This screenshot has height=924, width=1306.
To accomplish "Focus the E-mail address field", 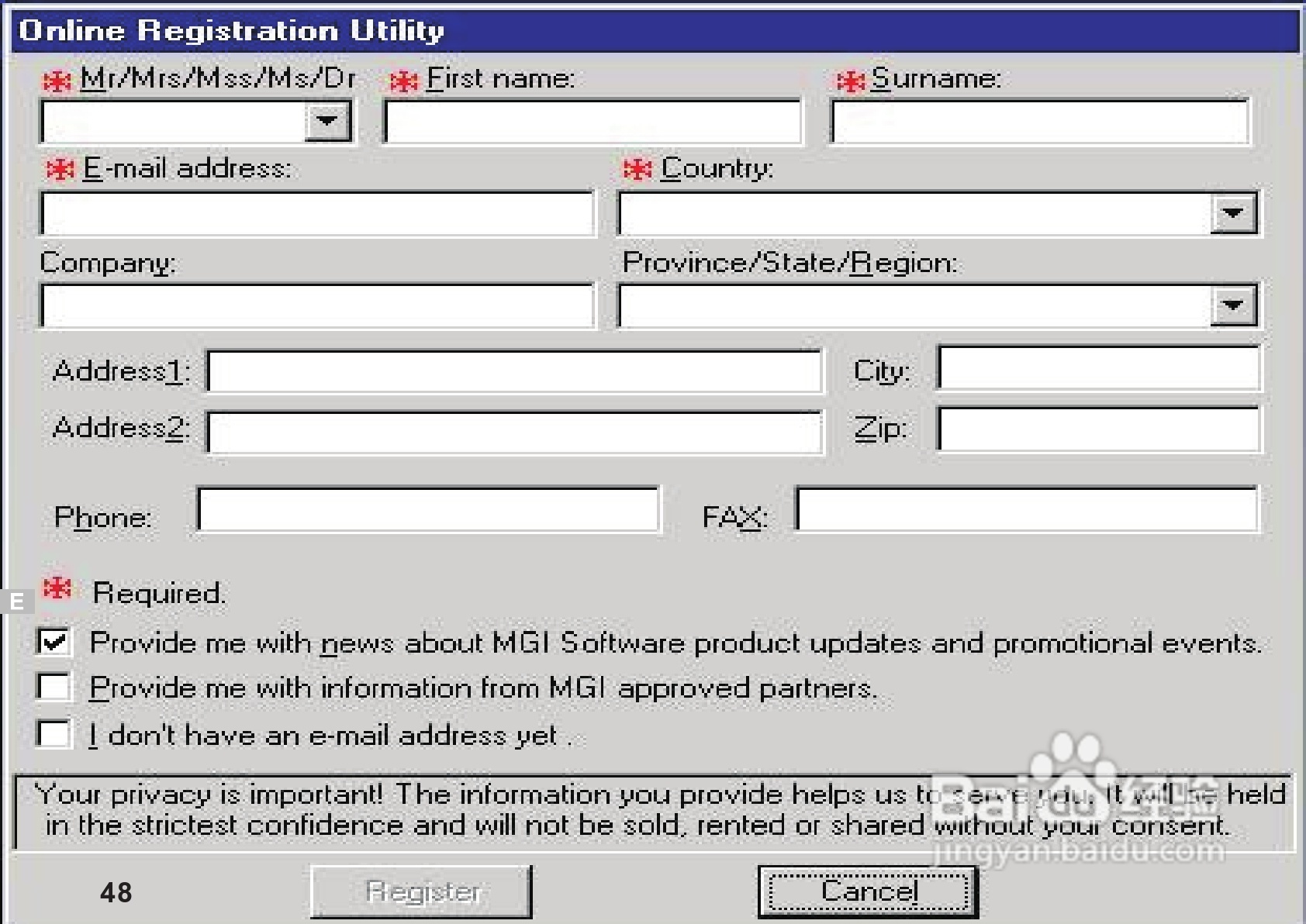I will tap(317, 213).
